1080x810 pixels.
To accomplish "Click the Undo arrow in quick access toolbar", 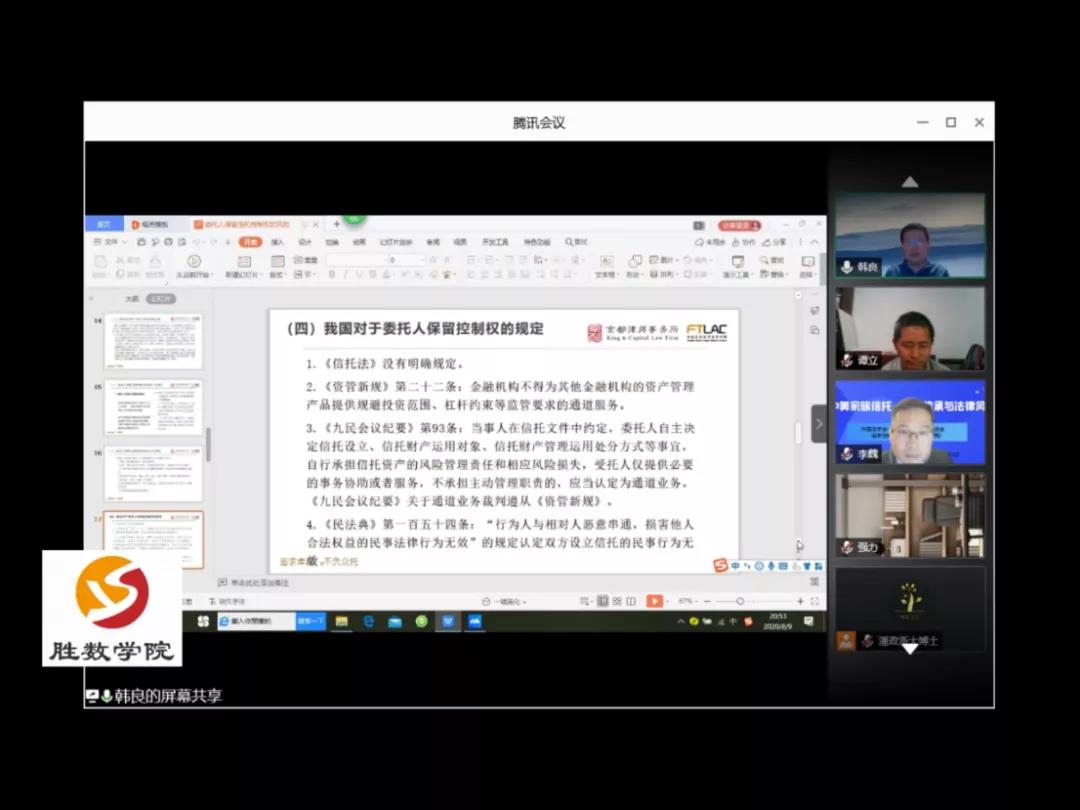I will (x=196, y=242).
